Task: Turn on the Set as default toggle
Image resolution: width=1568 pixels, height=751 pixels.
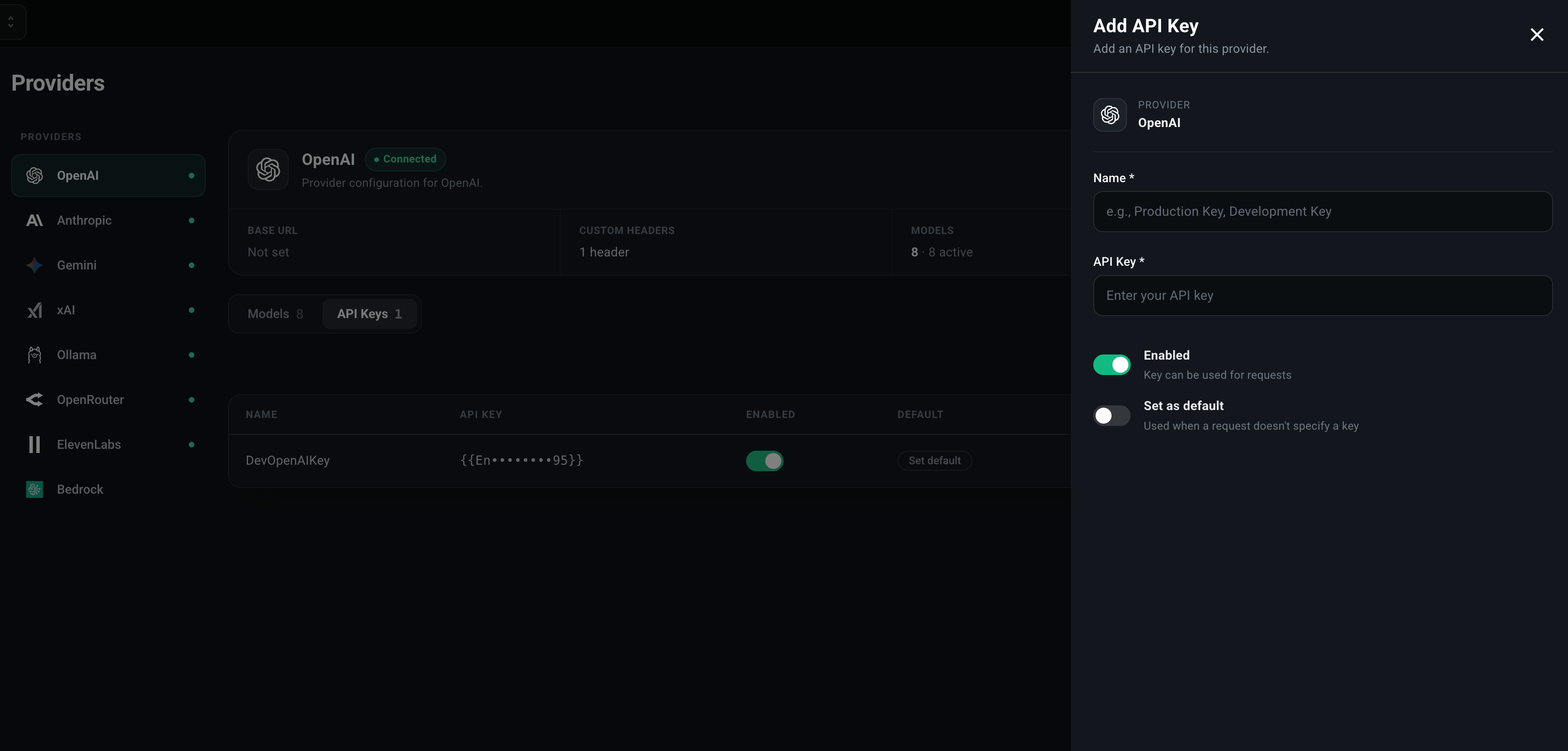Action: 1112,416
